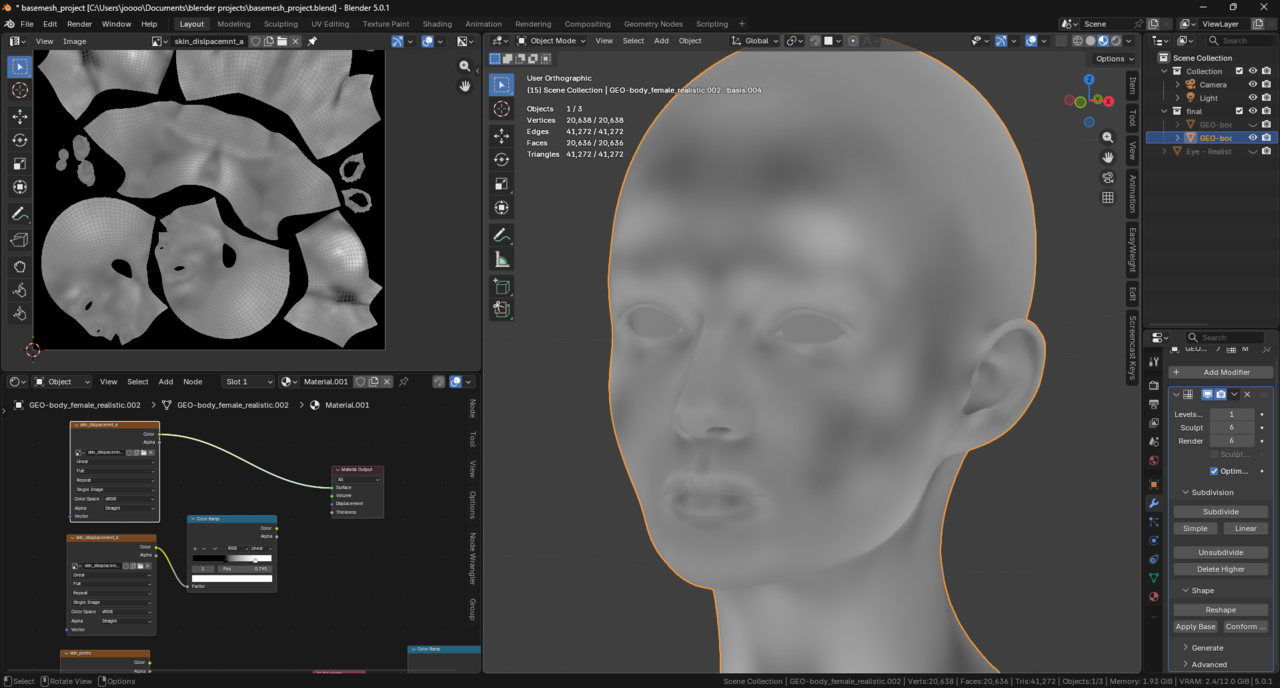Open Output properties tab icon

1154,404
